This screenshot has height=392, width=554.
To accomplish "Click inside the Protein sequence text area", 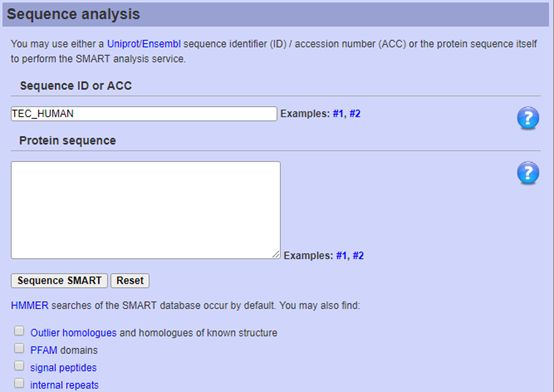I will [146, 210].
